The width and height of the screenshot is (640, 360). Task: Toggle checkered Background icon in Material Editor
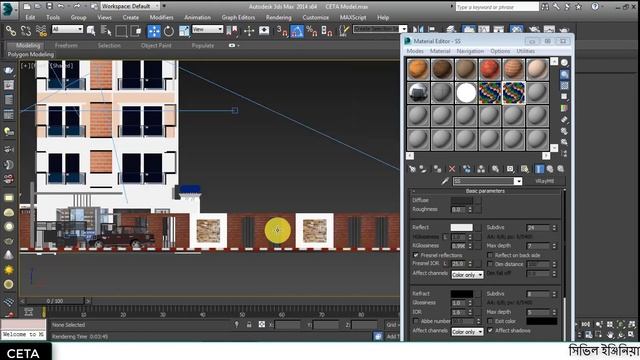564,86
